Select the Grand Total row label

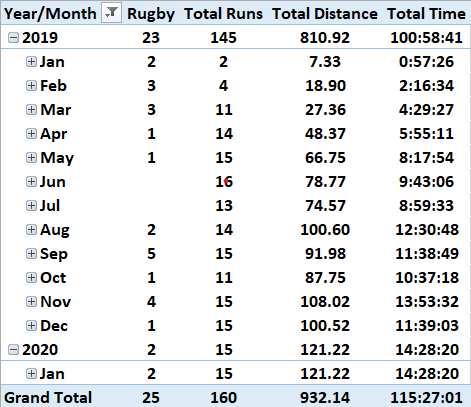pos(48,398)
